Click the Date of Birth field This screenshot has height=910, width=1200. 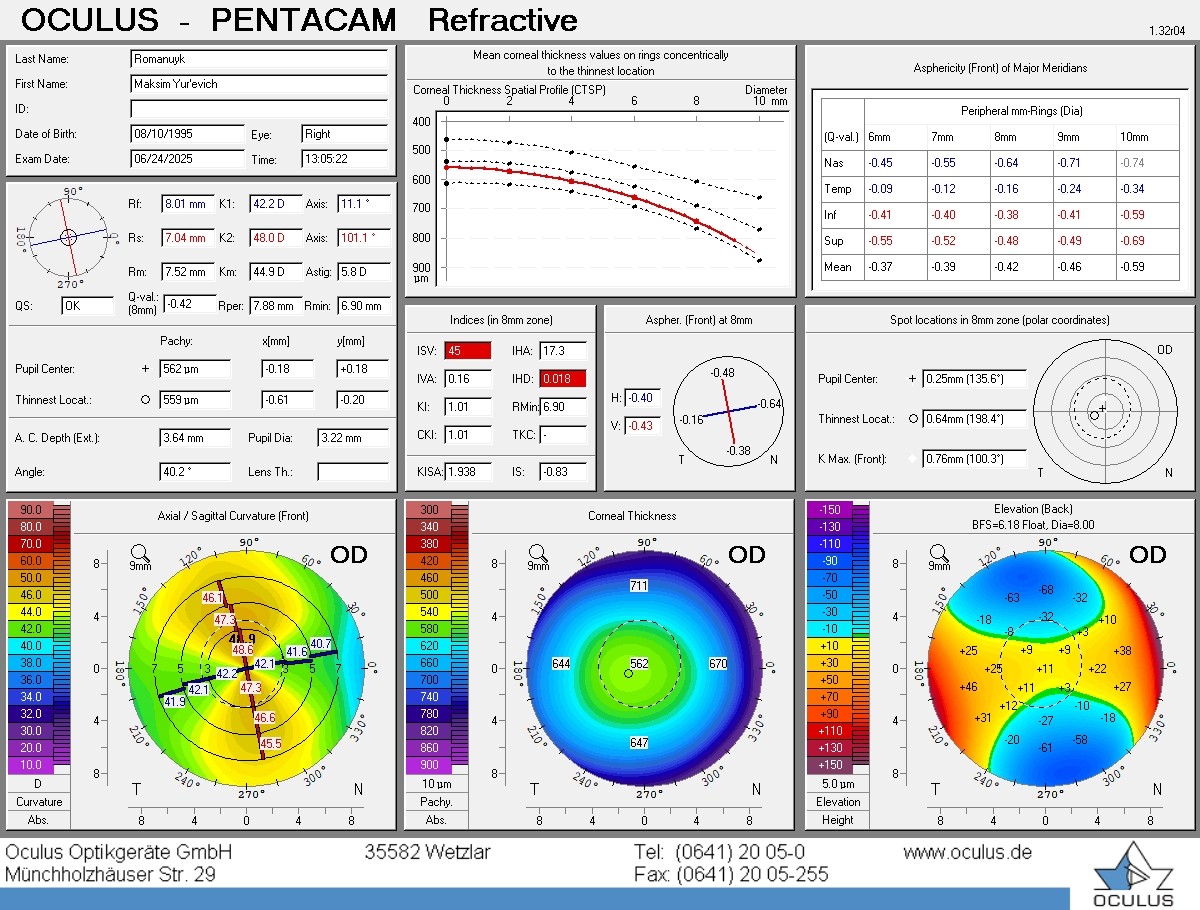188,134
